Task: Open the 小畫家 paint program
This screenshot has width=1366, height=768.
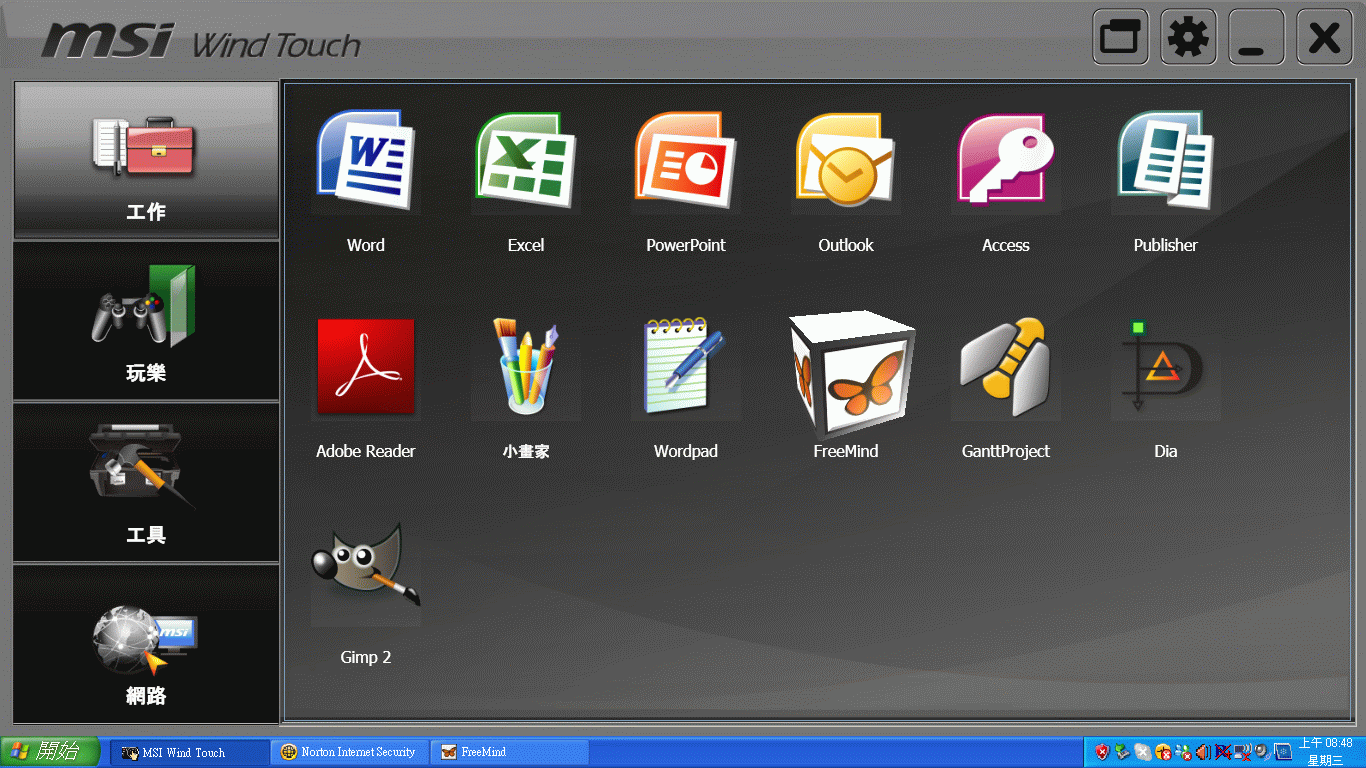Action: pos(526,367)
